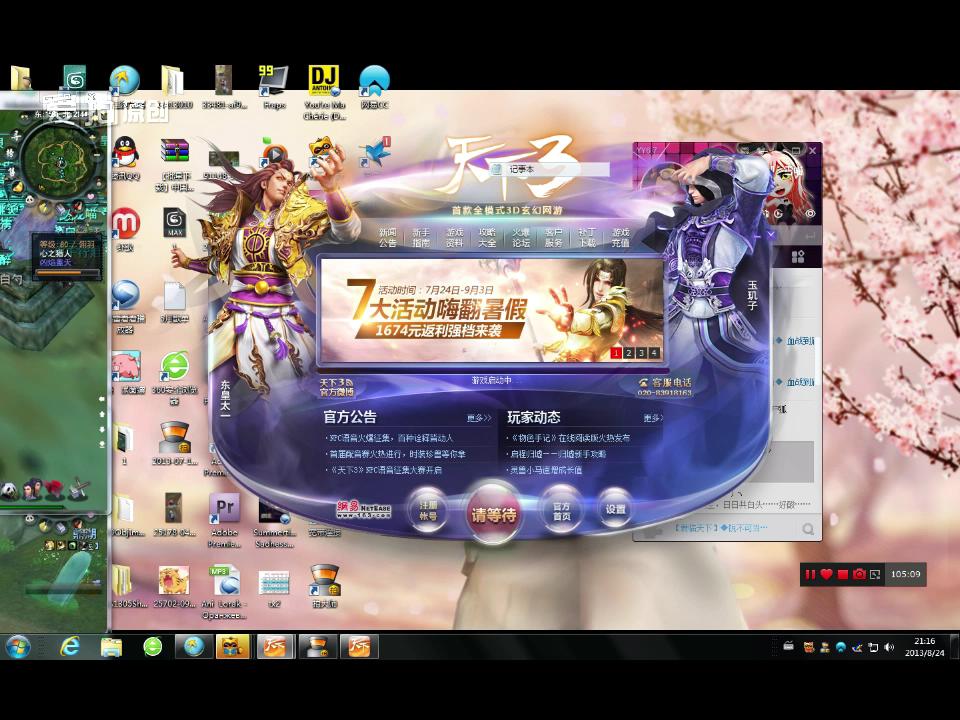Open Adobe Premiere desktop shortcut
The width and height of the screenshot is (960, 720).
pyautogui.click(x=224, y=520)
